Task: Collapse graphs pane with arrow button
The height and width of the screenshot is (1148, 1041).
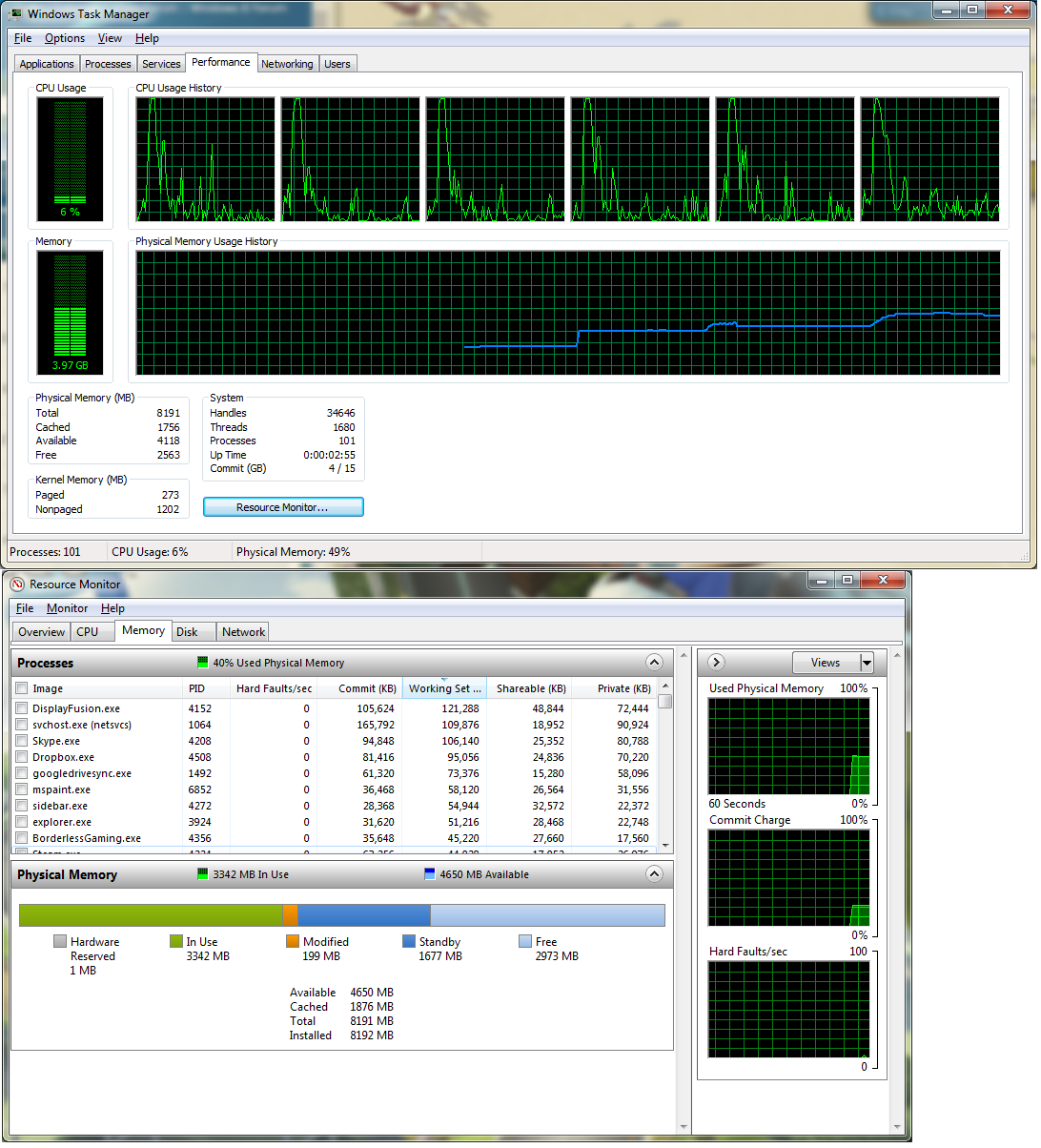Action: pyautogui.click(x=717, y=662)
